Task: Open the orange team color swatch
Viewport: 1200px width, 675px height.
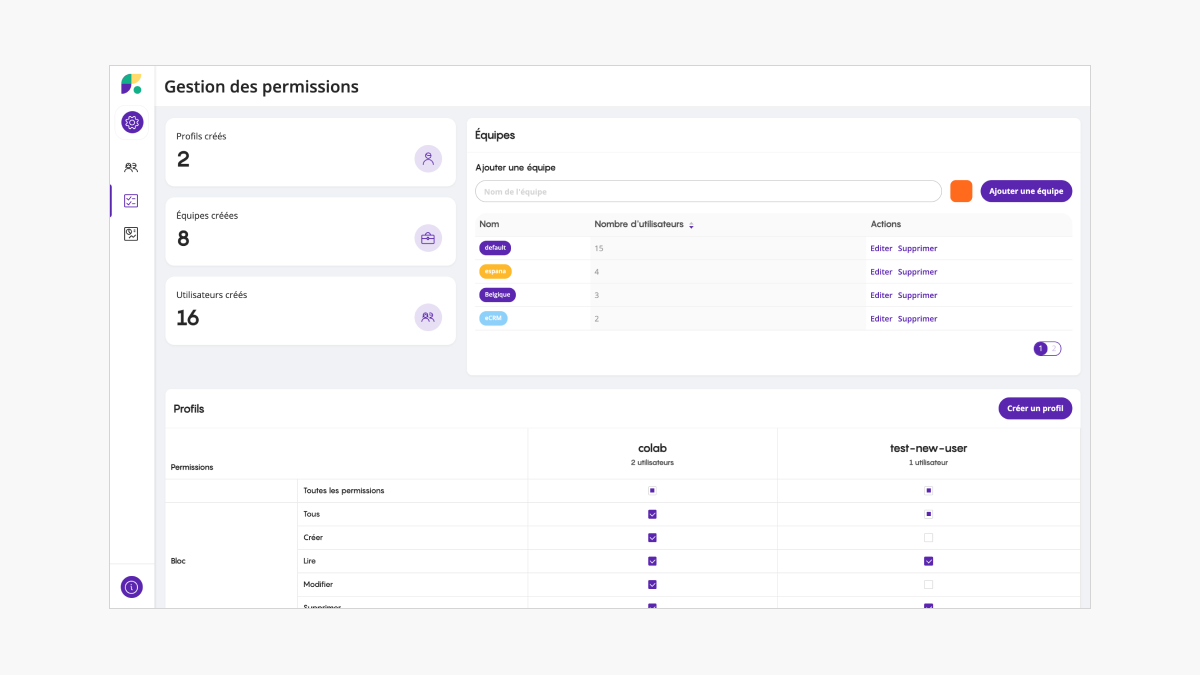Action: click(961, 191)
